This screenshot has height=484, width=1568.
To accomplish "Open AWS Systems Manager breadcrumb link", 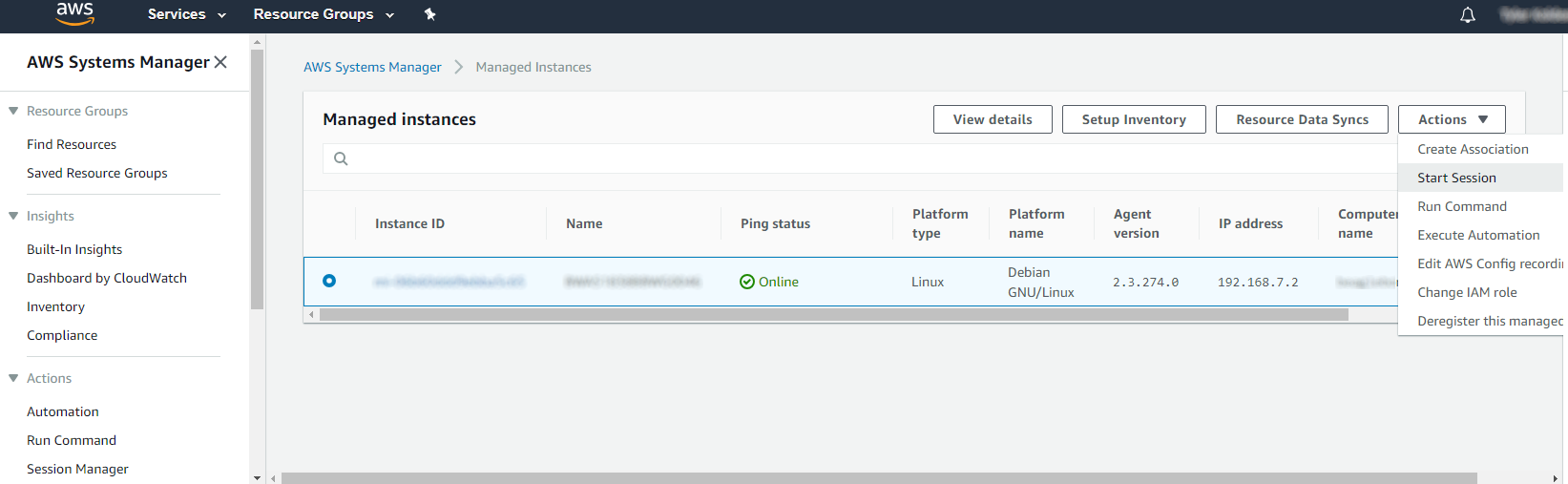I will tap(372, 67).
